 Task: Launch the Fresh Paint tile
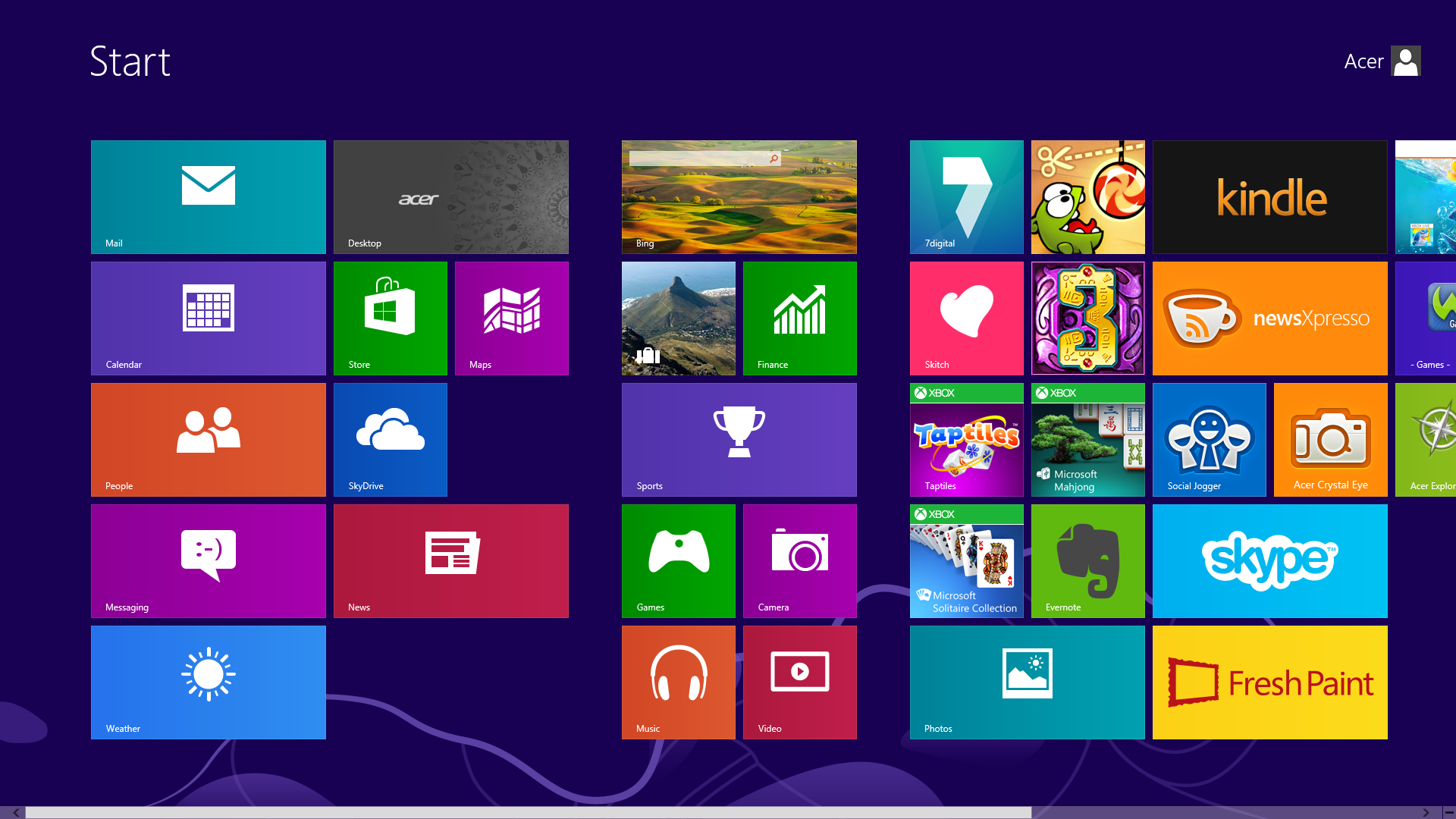(x=1270, y=682)
